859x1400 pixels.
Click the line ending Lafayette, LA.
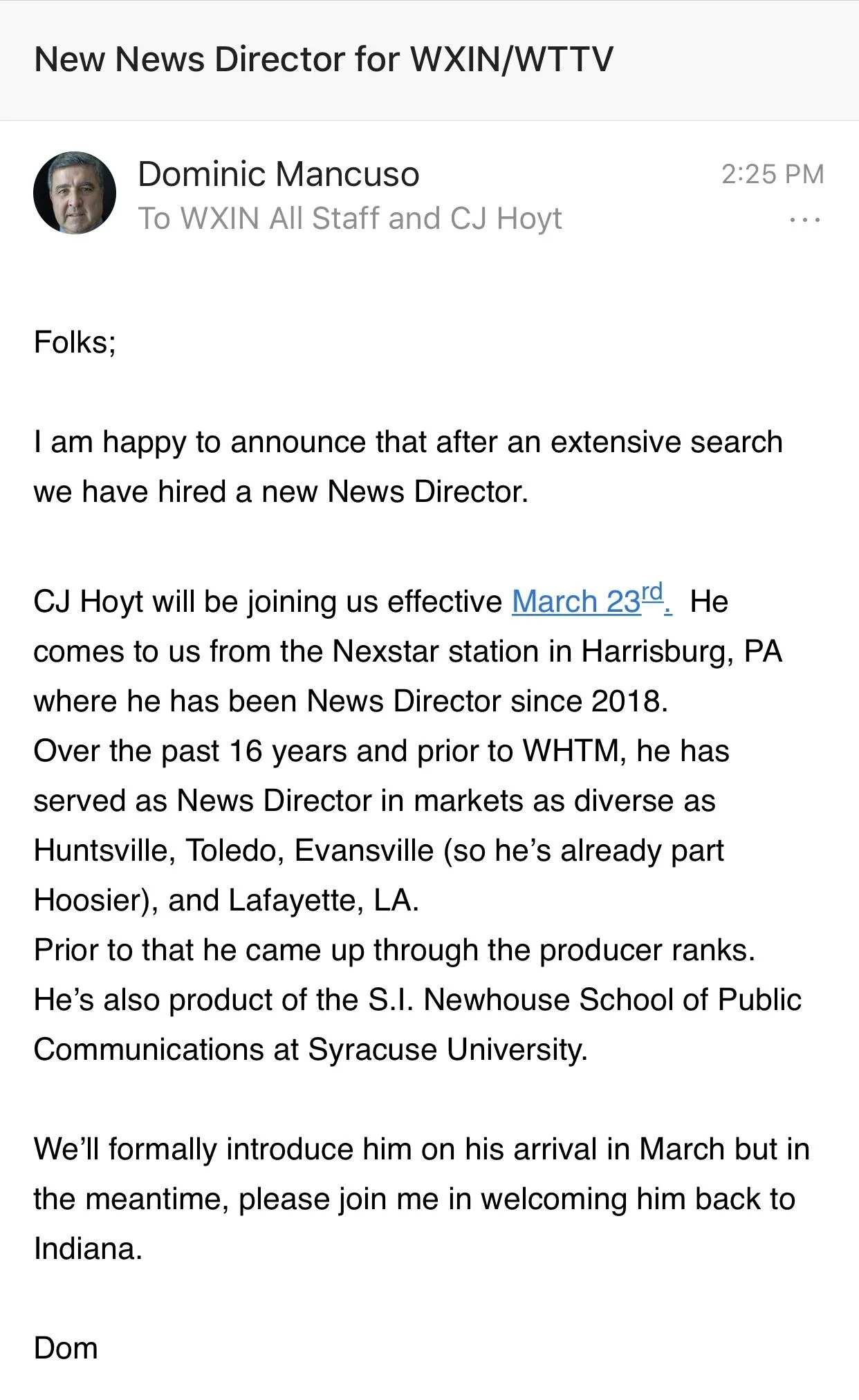[x=226, y=900]
